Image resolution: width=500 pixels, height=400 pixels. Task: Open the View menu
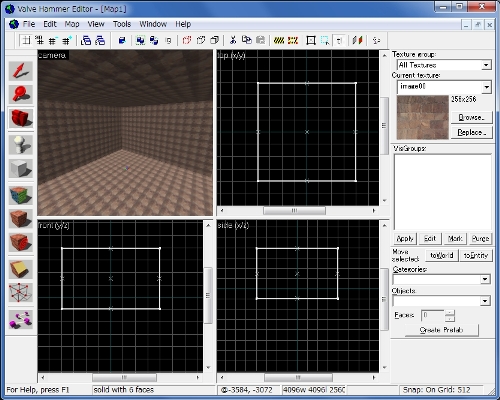(96, 24)
